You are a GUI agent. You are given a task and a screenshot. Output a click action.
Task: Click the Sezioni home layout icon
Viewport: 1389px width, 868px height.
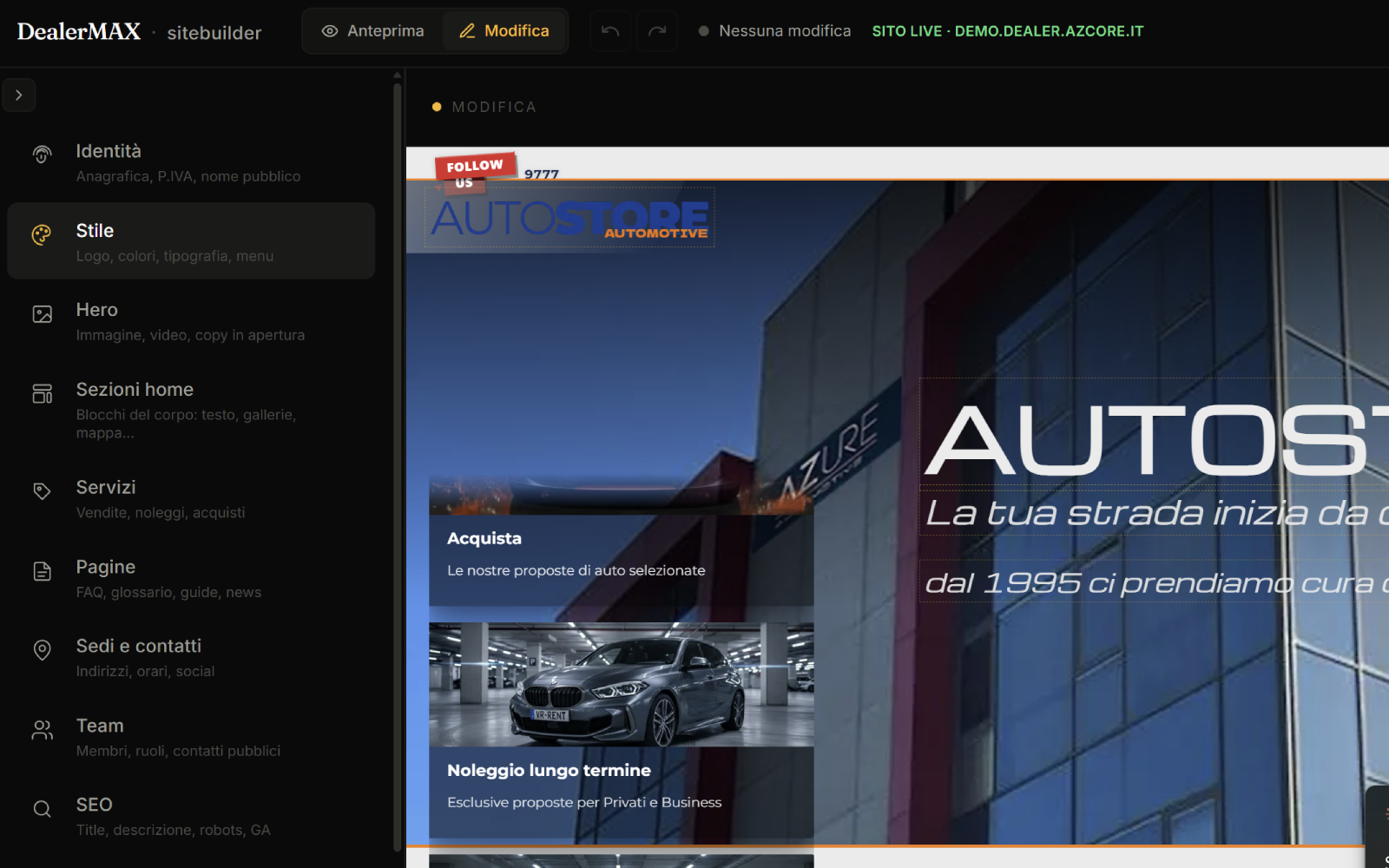coord(42,394)
